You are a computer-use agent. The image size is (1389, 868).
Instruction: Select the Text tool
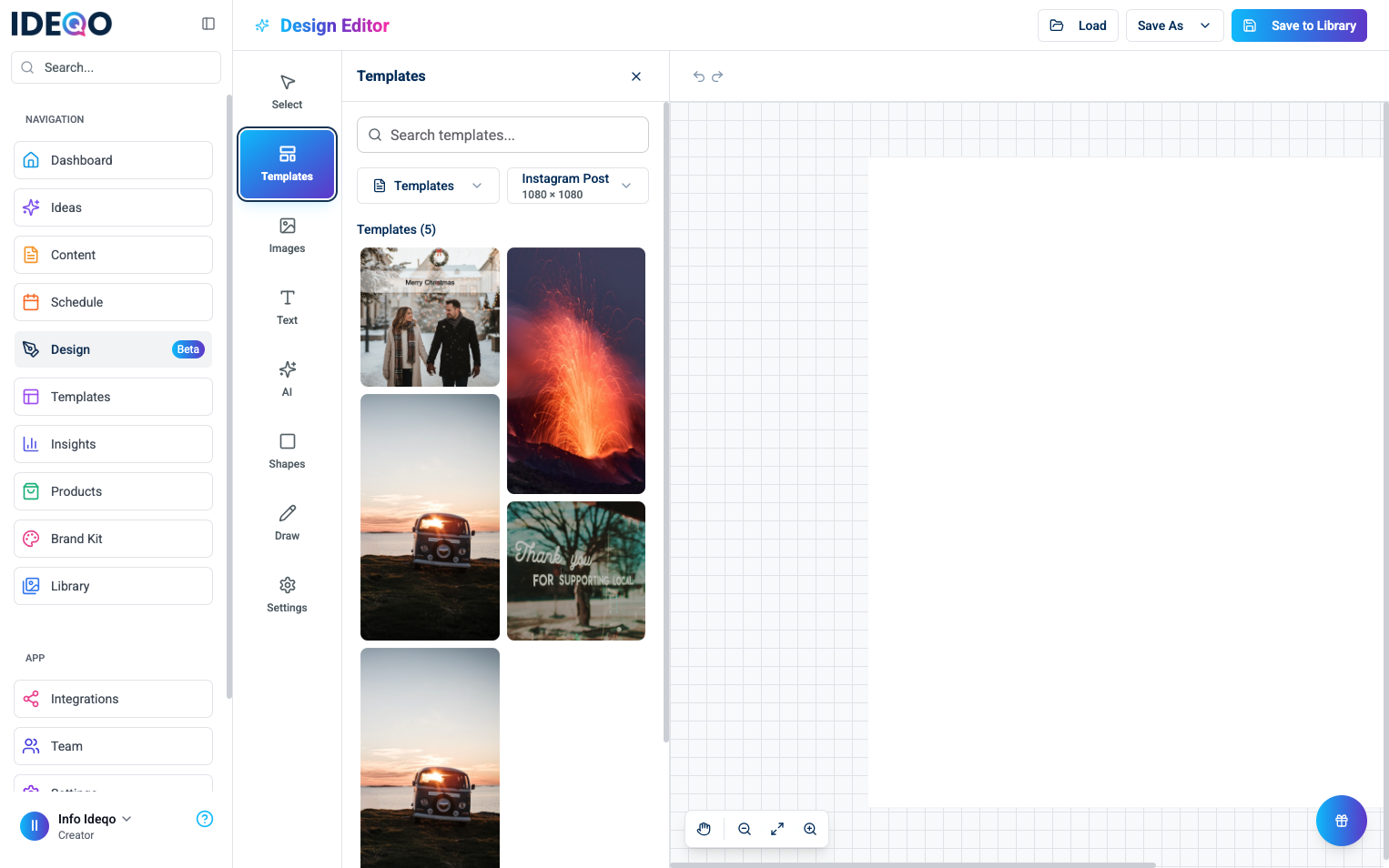287,307
